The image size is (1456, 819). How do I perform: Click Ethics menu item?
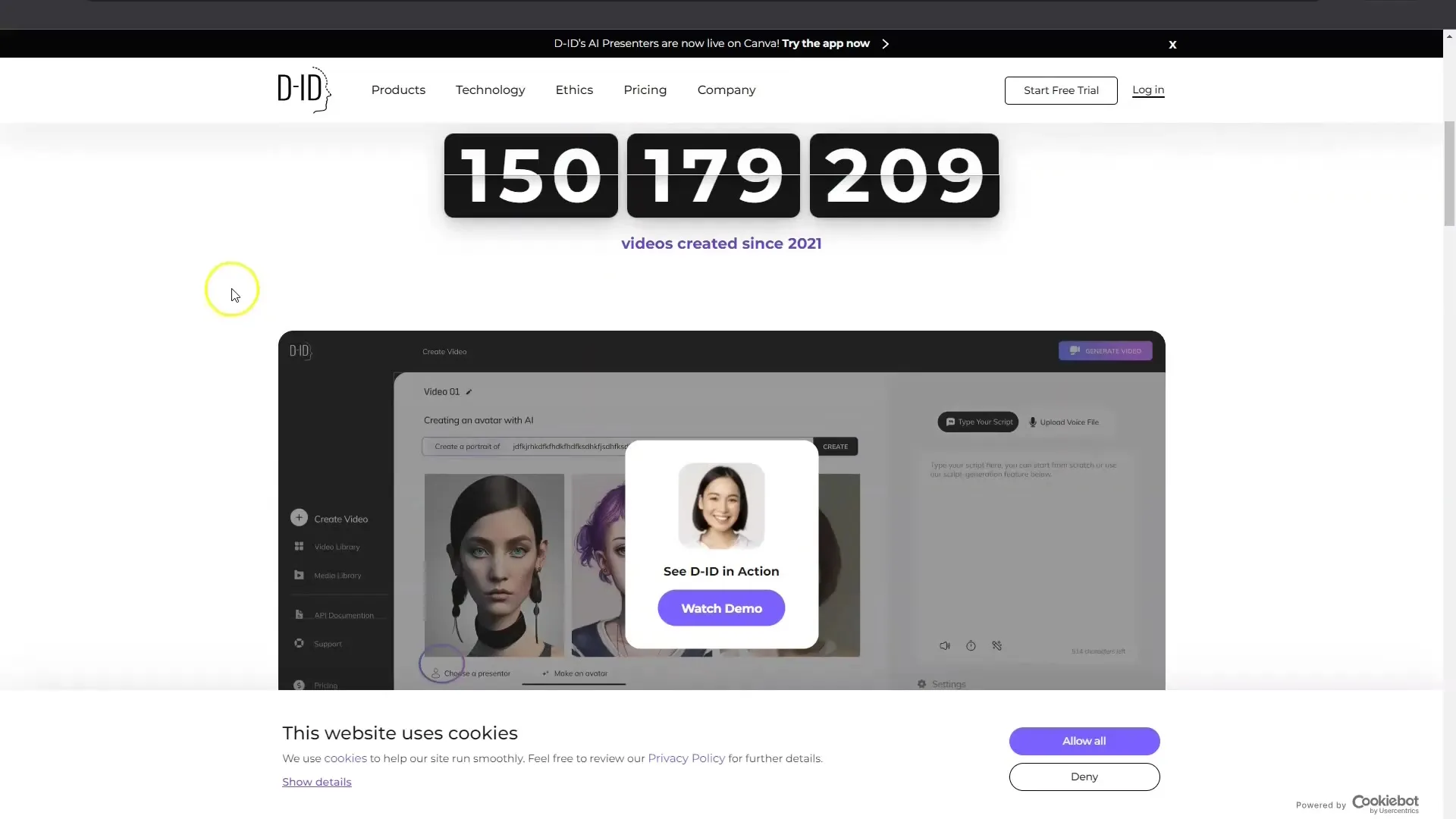click(x=574, y=90)
